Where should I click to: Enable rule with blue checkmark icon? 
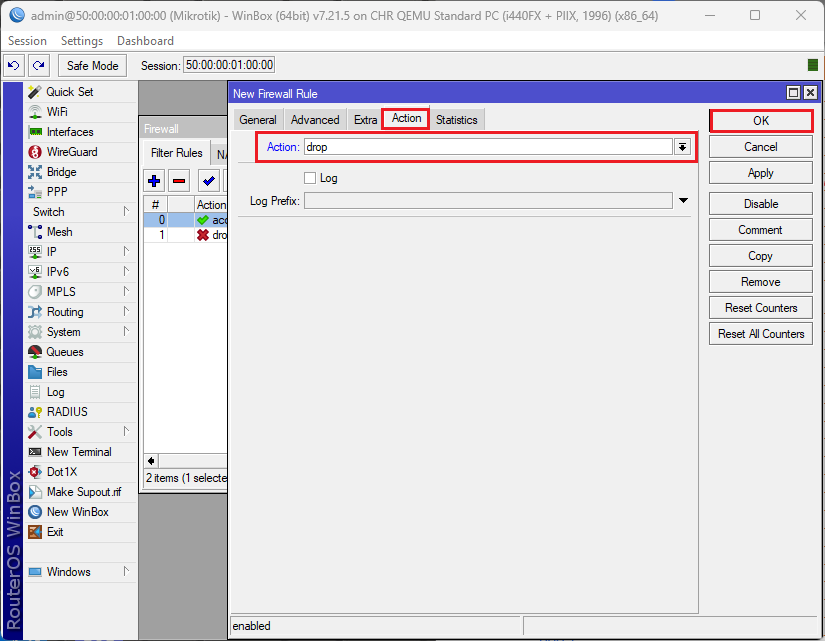[208, 182]
